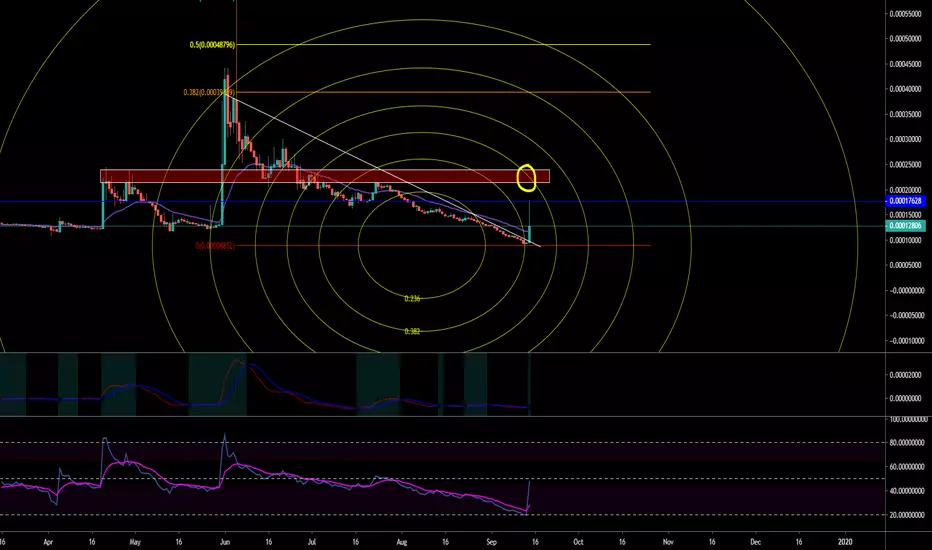932x550 pixels.
Task: Click the Dec label on time axis
Action: click(x=755, y=542)
